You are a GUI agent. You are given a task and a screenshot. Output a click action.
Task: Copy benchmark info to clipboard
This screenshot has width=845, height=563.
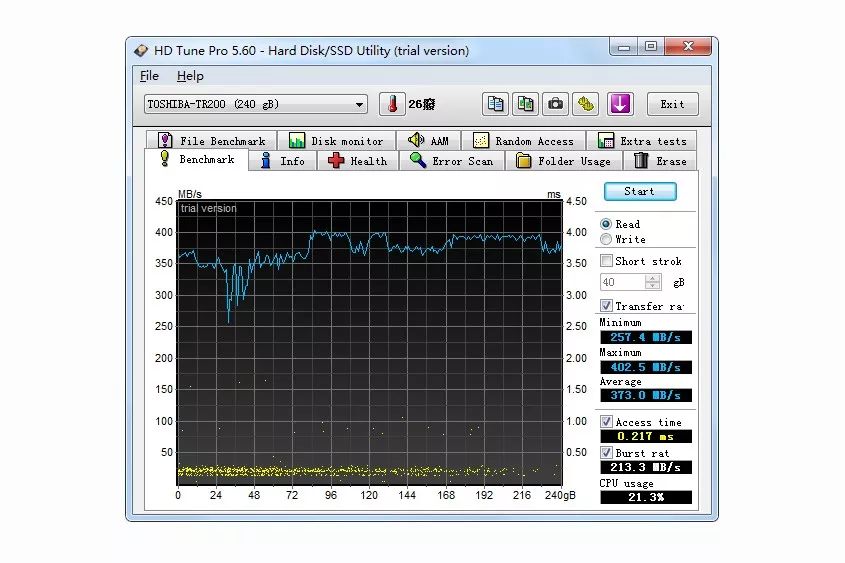(496, 104)
